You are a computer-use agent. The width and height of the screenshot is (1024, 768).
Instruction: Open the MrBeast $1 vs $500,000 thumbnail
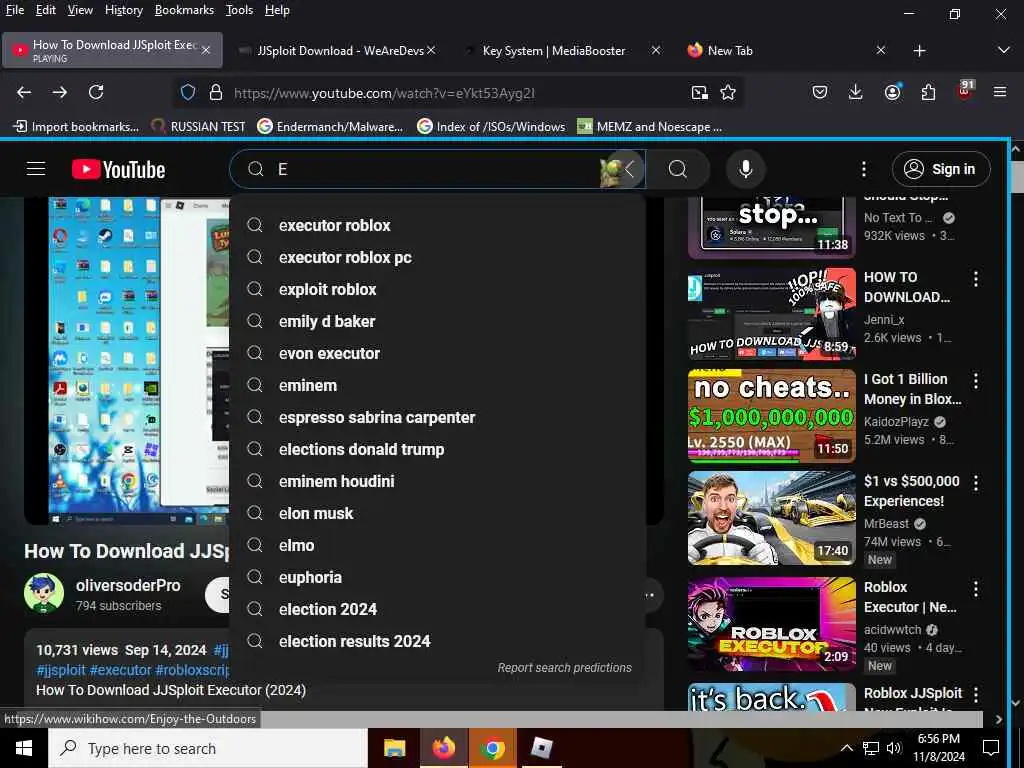point(771,518)
